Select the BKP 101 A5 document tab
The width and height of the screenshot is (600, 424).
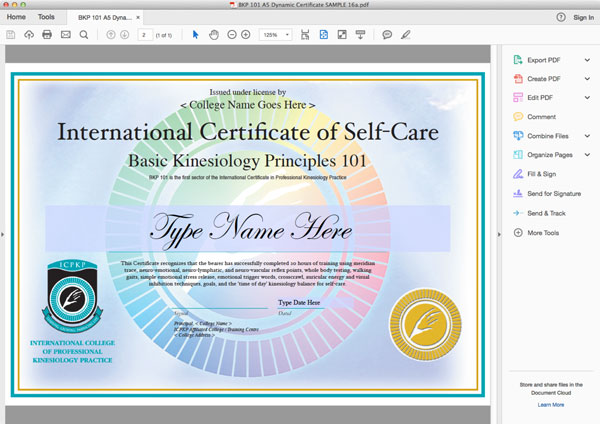coord(104,18)
